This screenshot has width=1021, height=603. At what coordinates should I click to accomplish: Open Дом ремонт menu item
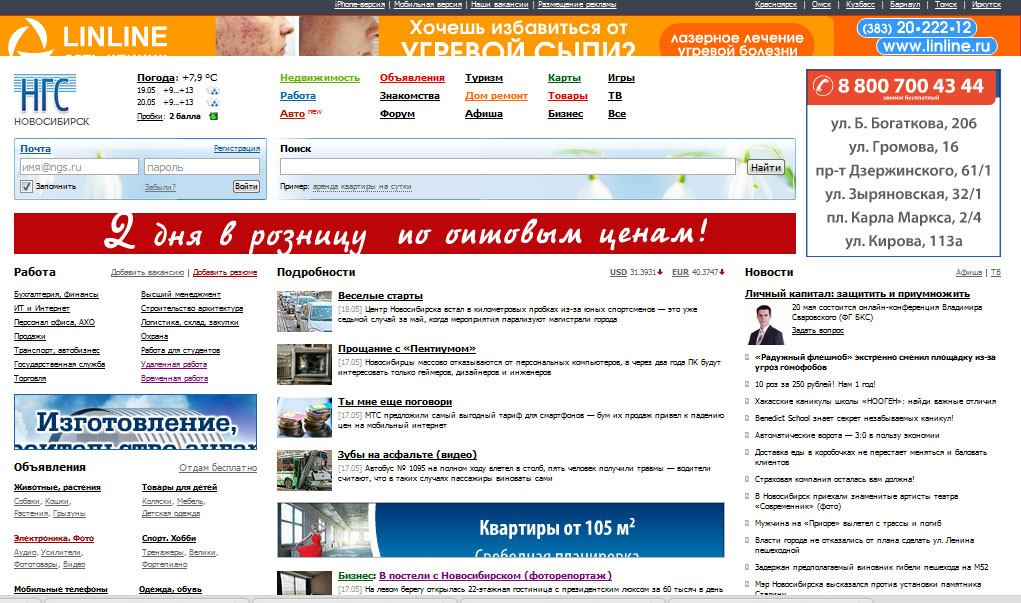496,95
